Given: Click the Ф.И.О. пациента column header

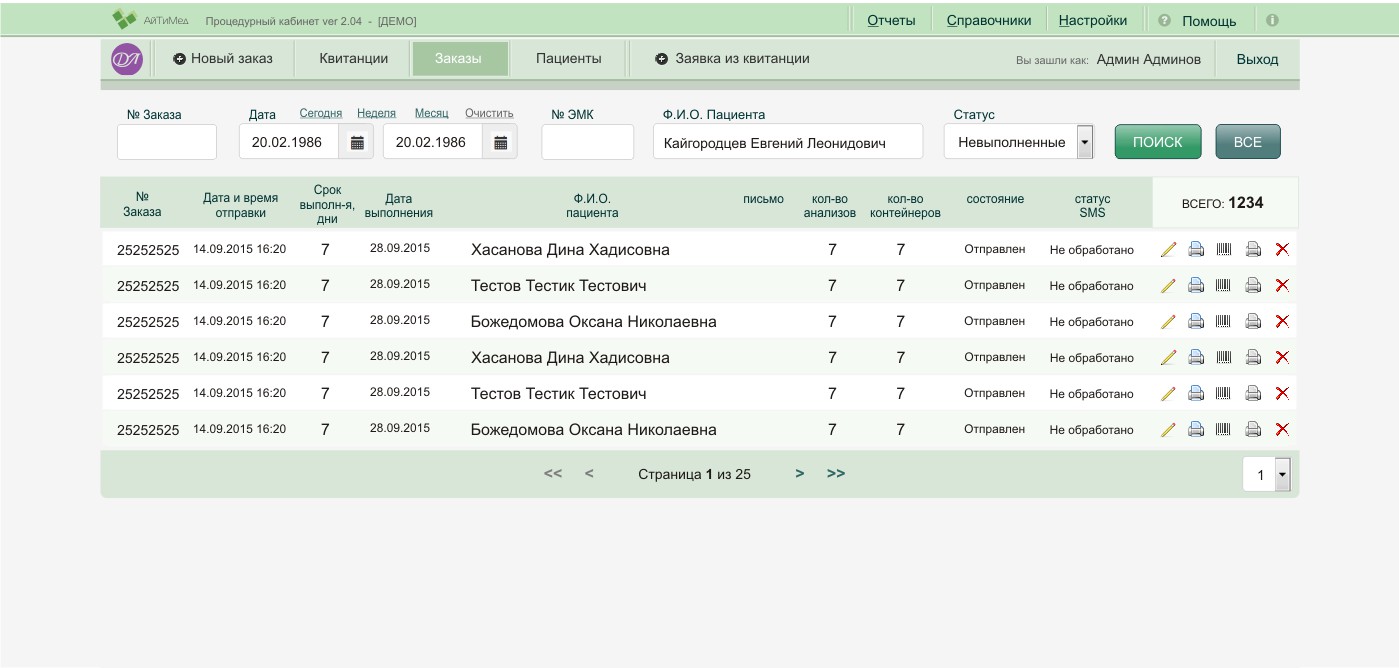Looking at the screenshot, I should 592,206.
